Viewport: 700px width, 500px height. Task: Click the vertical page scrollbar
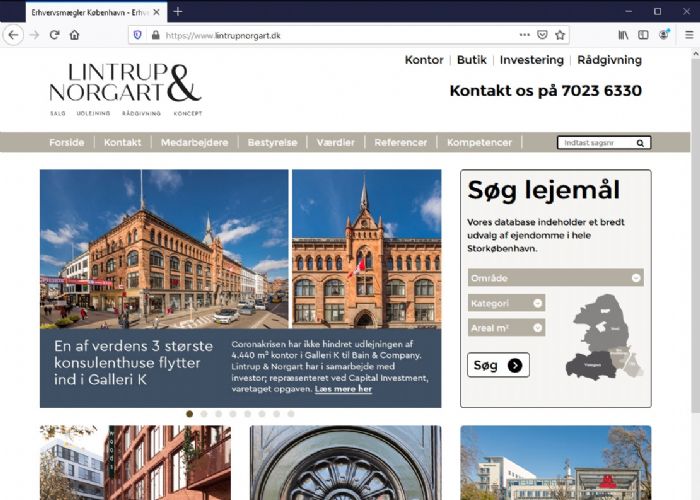coord(696,236)
